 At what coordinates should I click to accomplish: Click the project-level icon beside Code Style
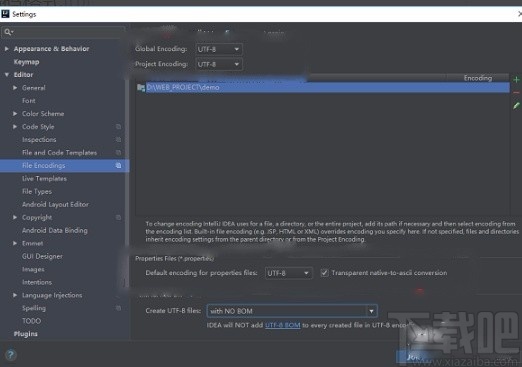click(118, 127)
